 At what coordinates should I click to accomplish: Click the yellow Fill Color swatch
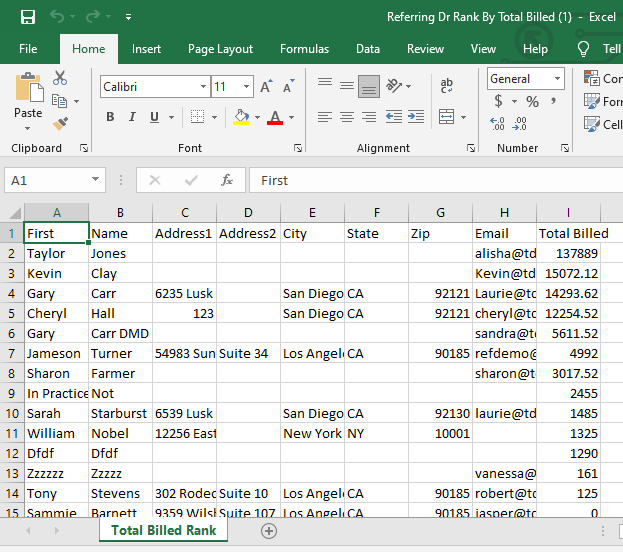click(x=241, y=117)
